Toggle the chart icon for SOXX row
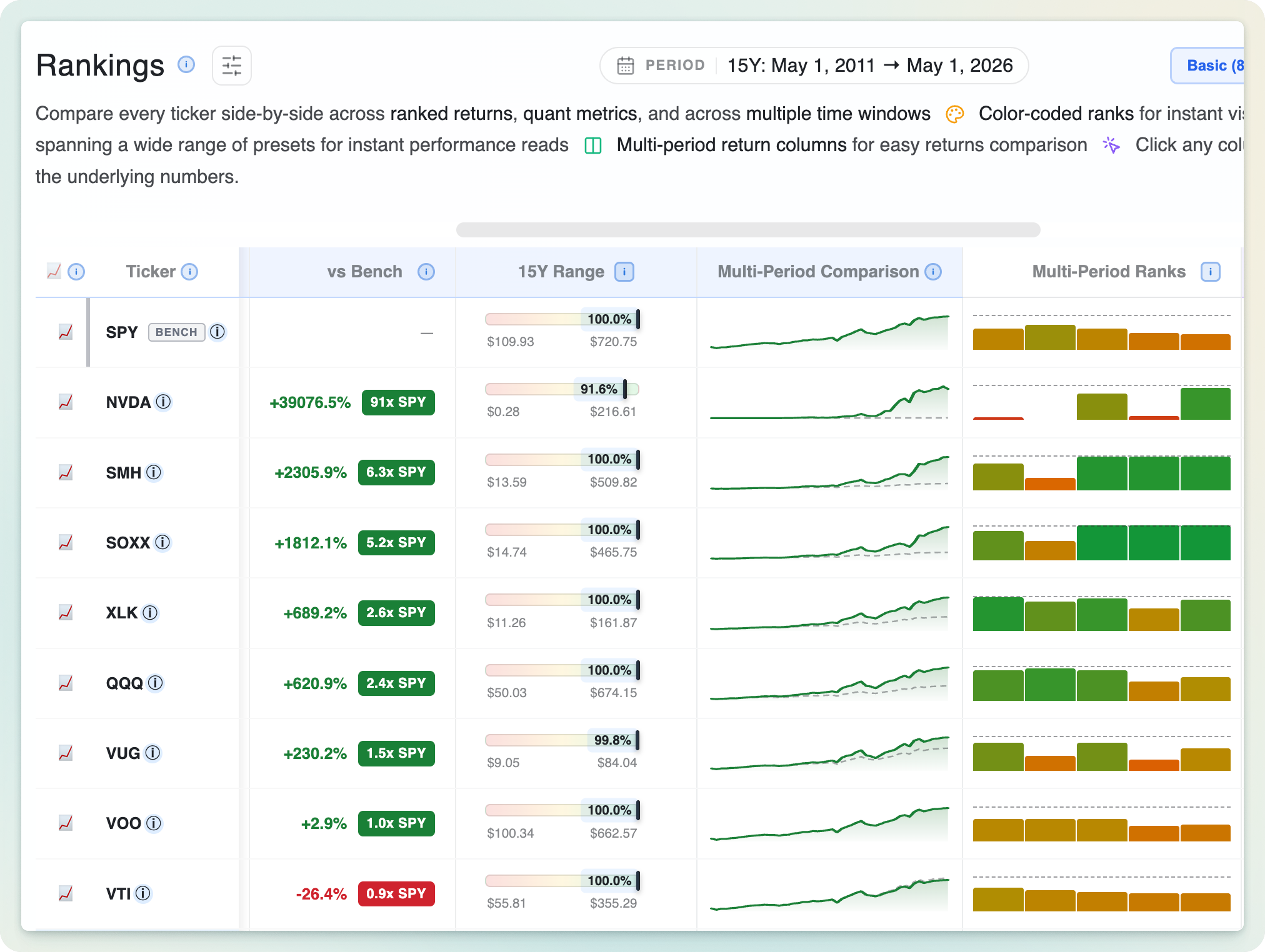This screenshot has width=1265, height=952. (x=66, y=543)
